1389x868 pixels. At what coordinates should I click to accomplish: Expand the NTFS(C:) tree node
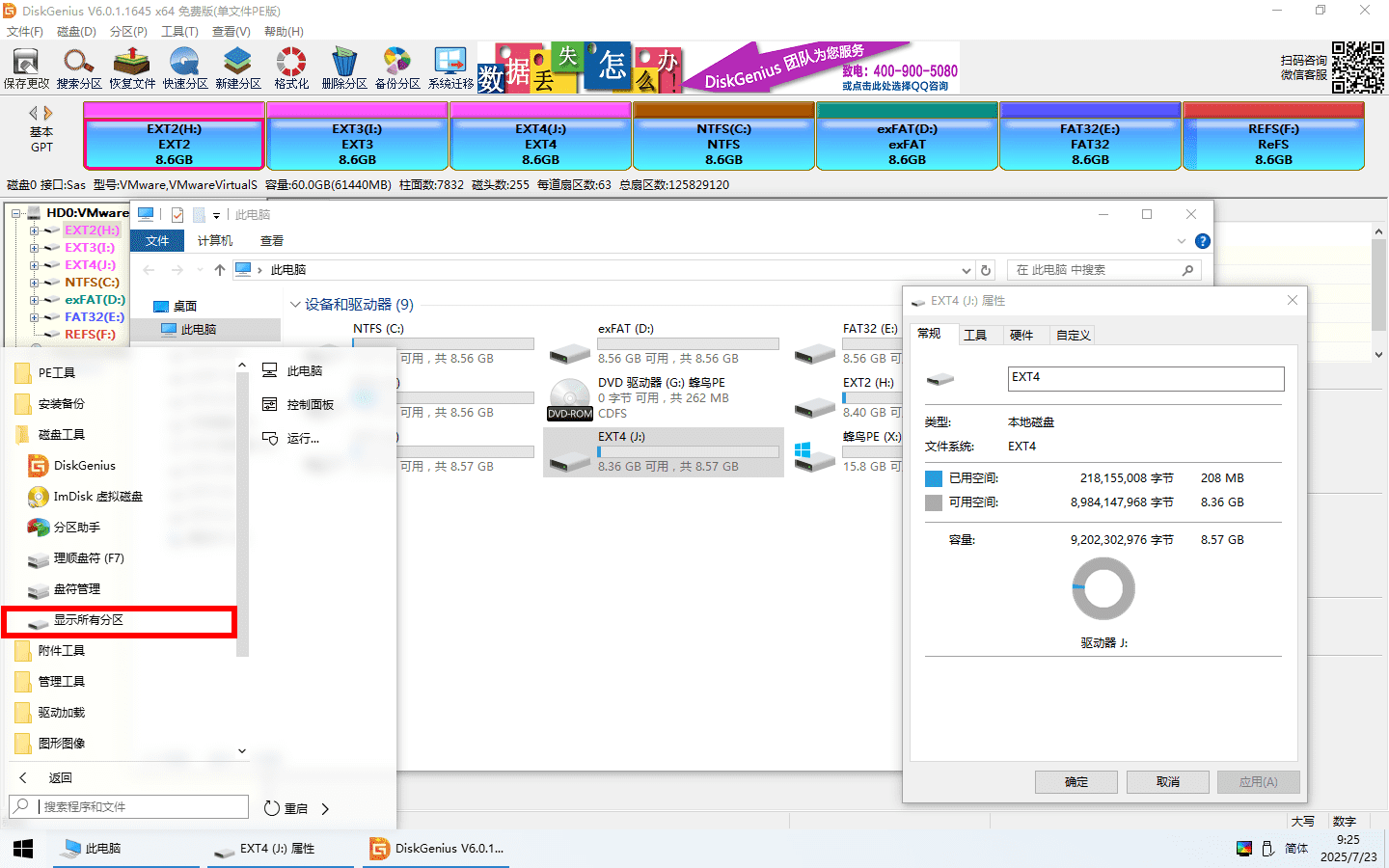coord(34,283)
